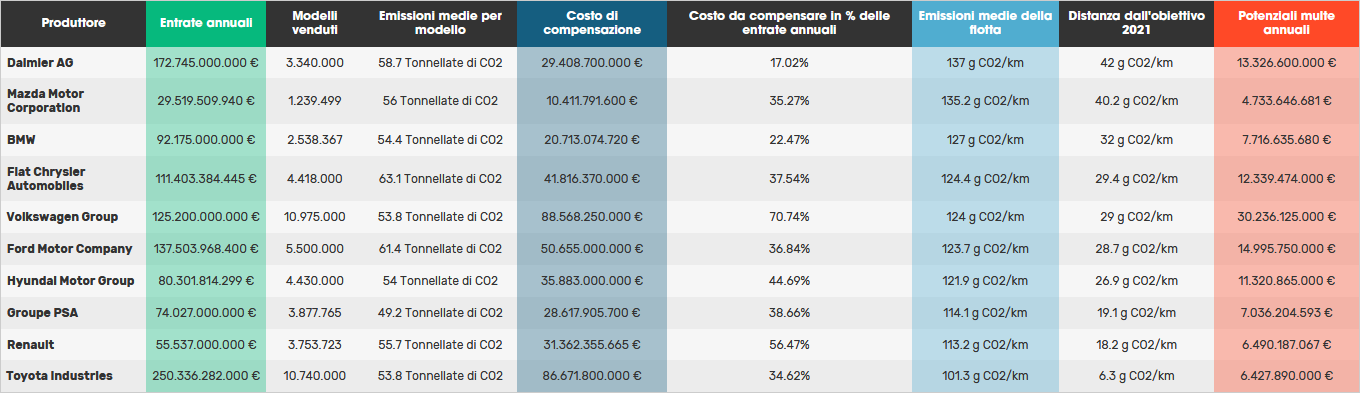Select the Ford Motor Company cell

click(69, 249)
